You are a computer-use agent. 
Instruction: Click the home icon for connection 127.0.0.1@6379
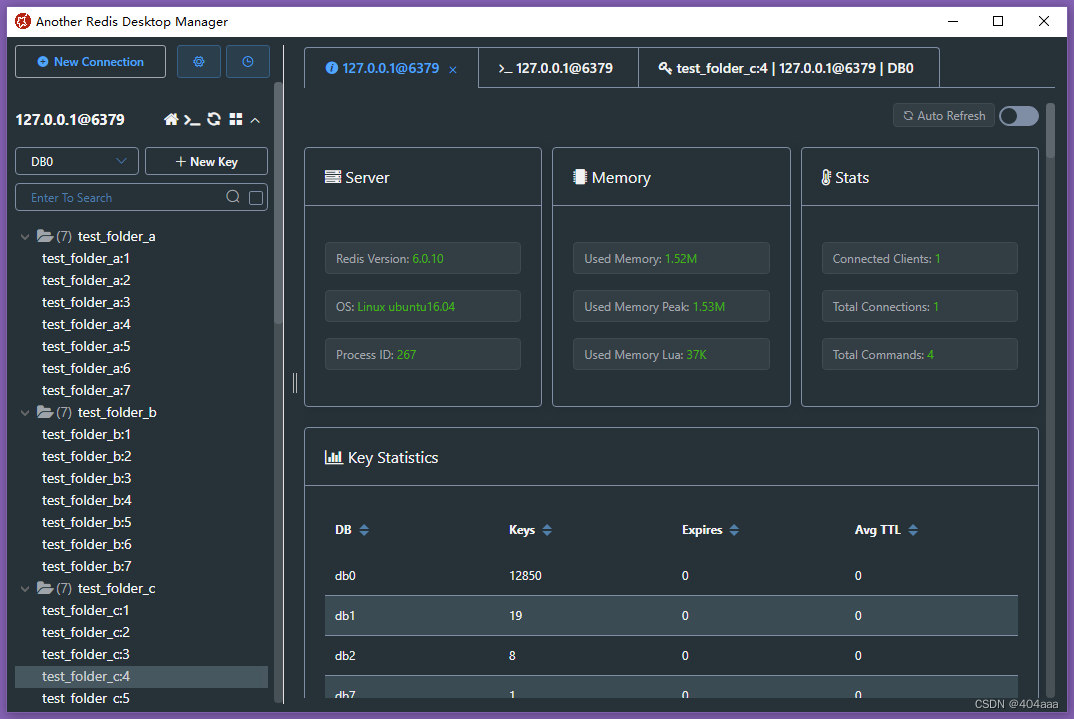(x=171, y=120)
